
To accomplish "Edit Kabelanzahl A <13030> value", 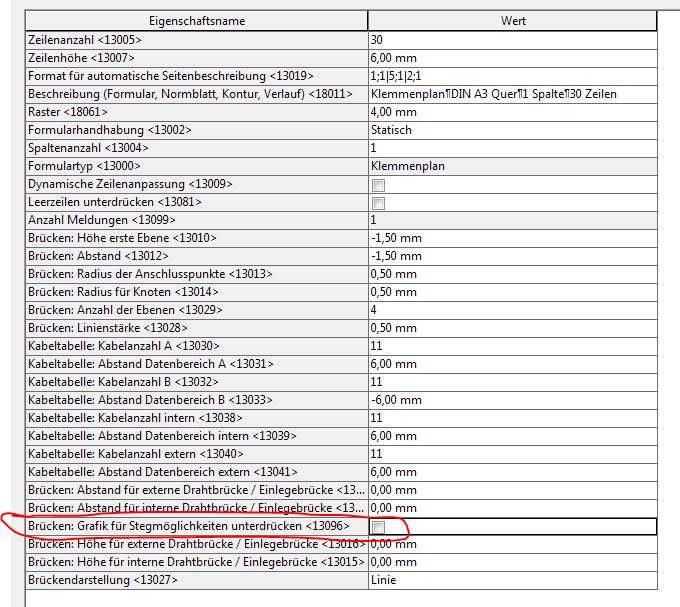I will (513, 346).
